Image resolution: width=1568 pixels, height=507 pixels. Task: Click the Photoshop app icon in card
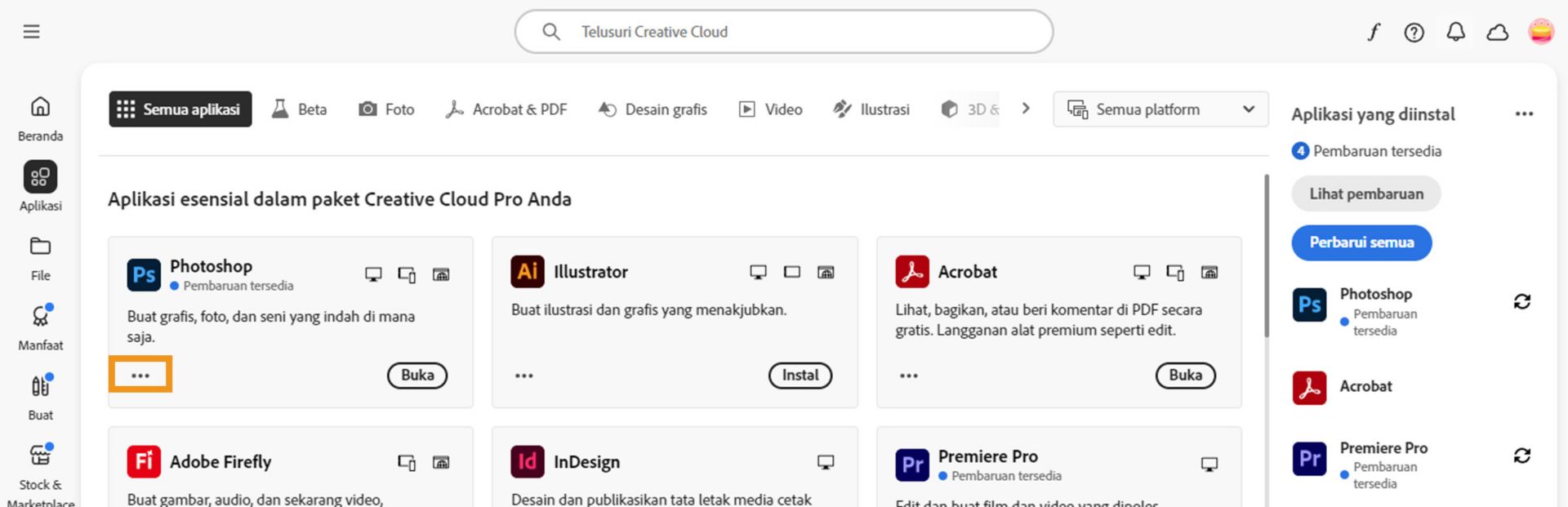(x=144, y=274)
